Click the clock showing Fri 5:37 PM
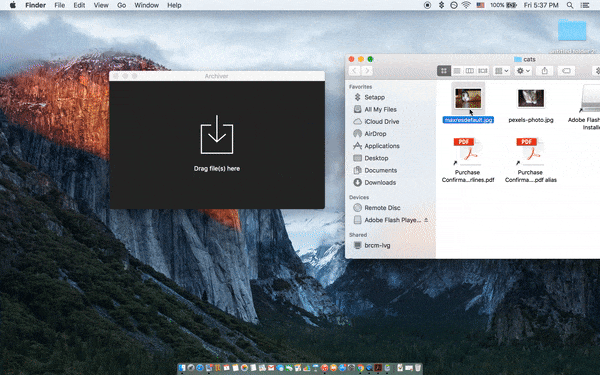Viewport: 600px width, 375px height. [541, 5]
